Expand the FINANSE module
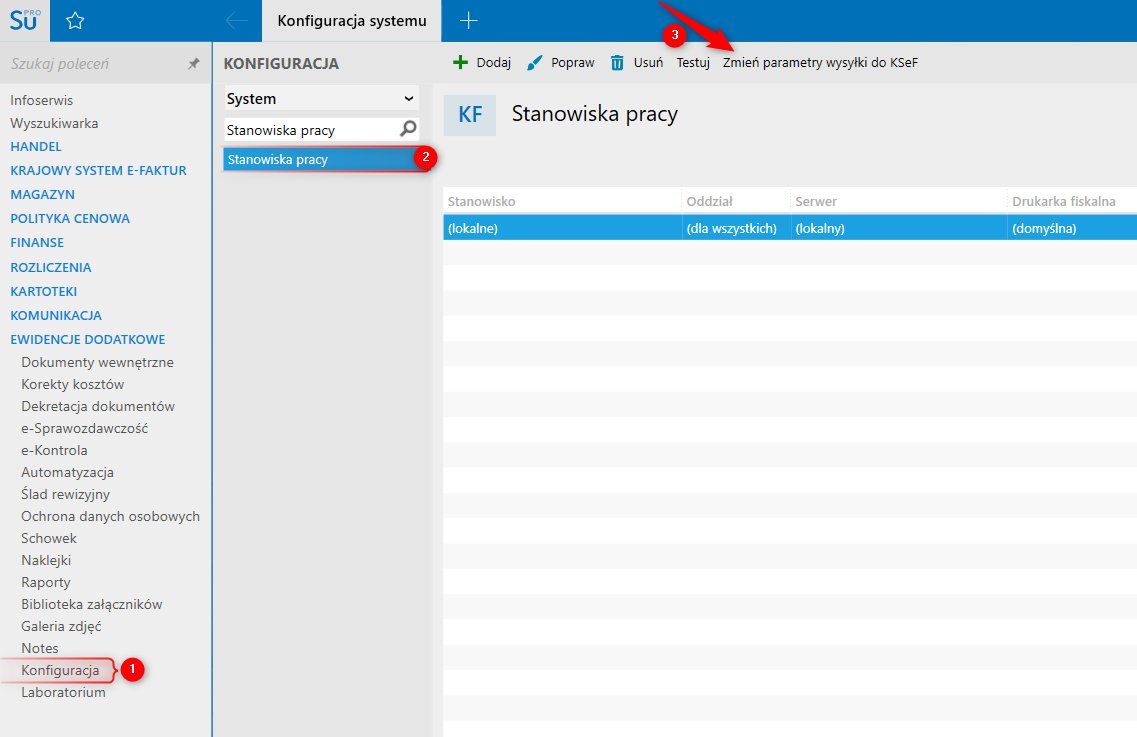 37,242
